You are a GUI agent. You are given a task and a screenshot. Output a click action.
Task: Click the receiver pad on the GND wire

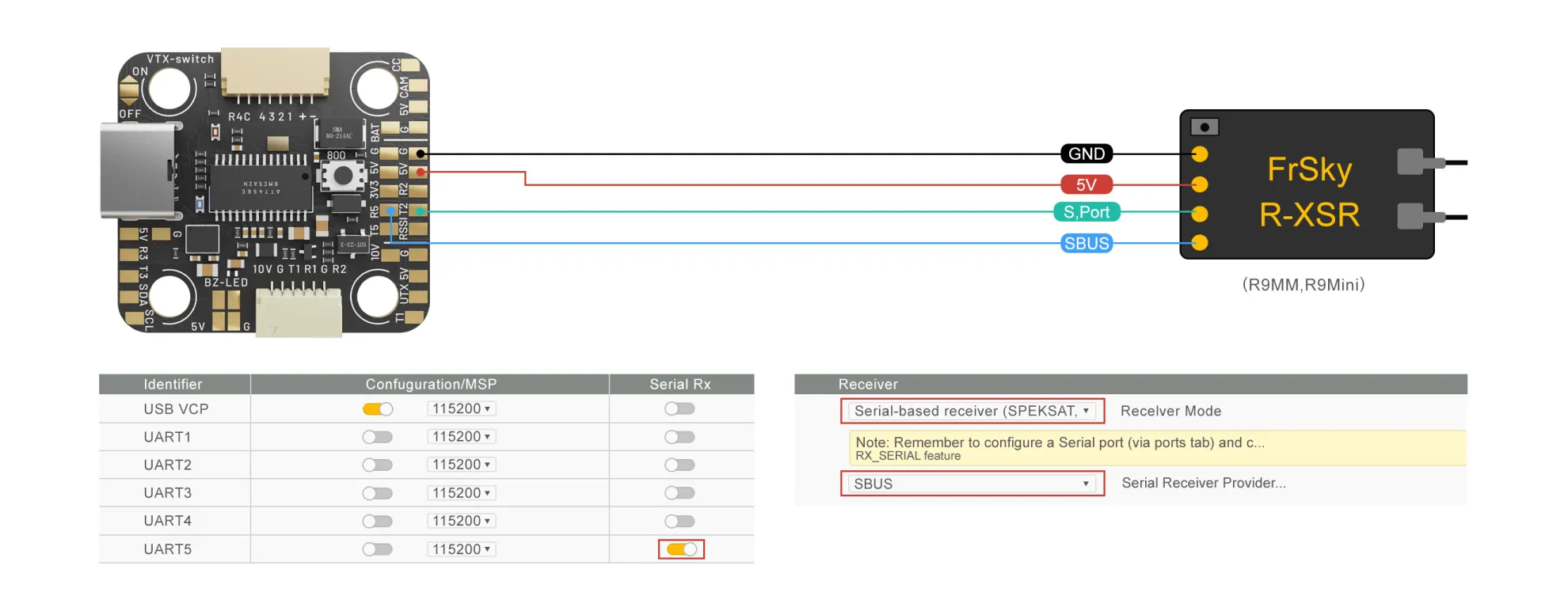click(x=1200, y=154)
